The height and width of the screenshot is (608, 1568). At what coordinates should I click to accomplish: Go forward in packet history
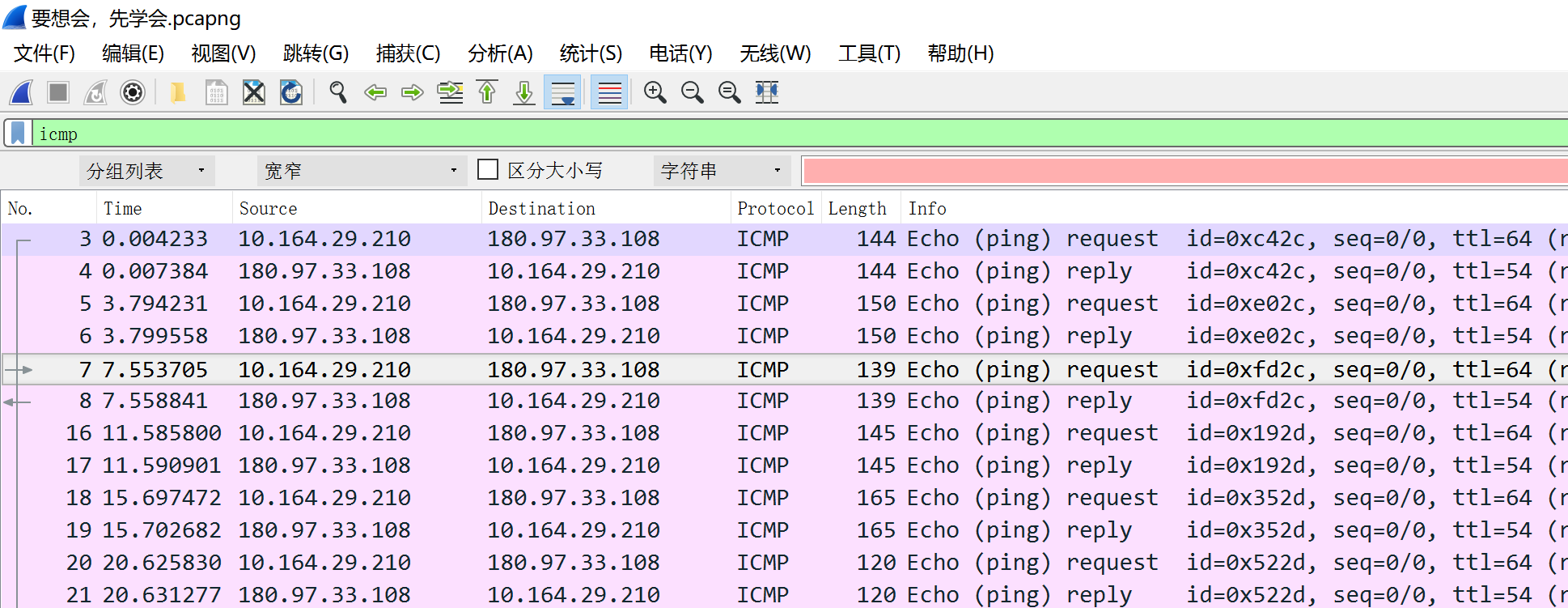pos(413,92)
